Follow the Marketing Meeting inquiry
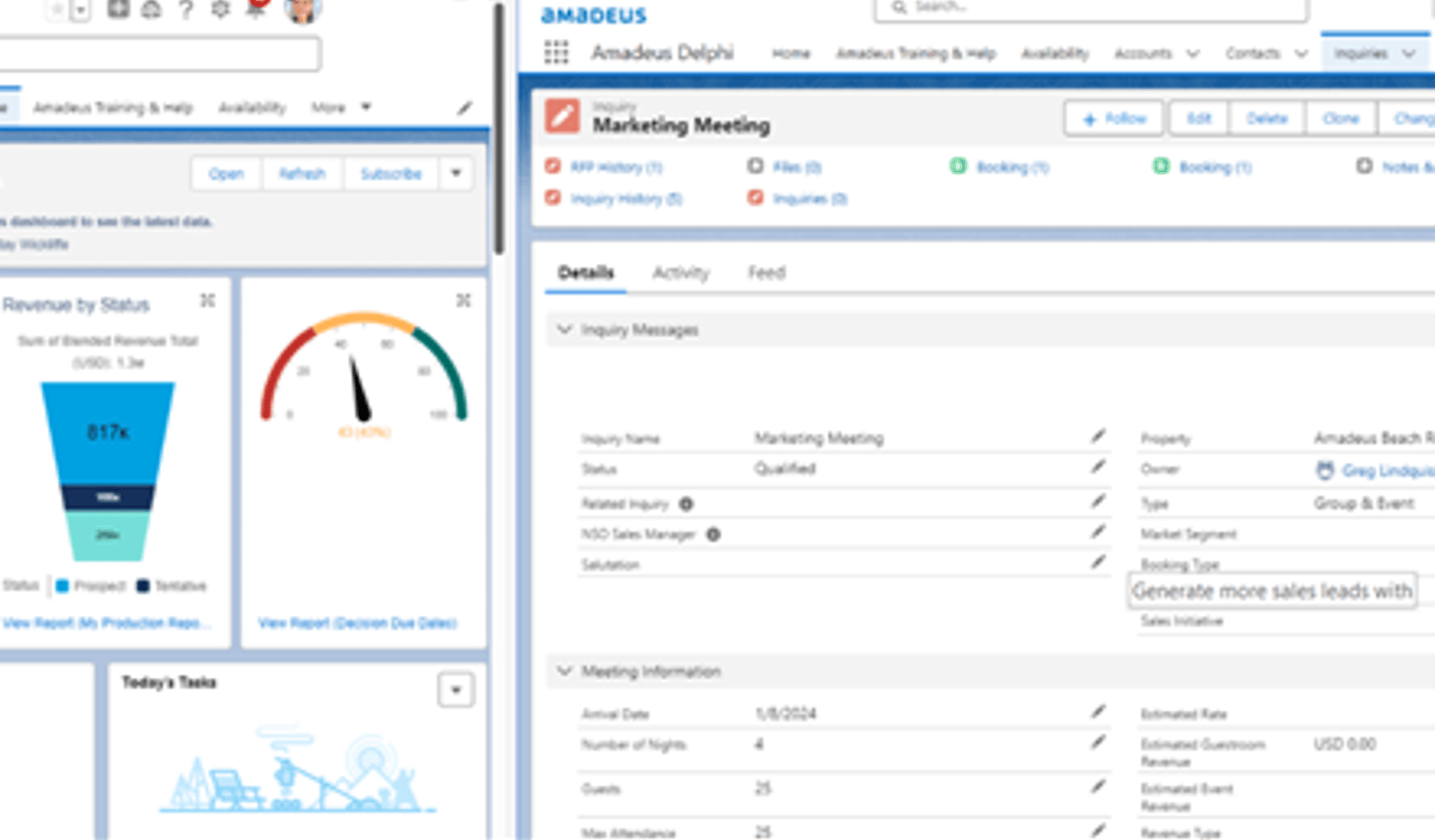Viewport: 1435px width, 840px height. (x=1114, y=118)
